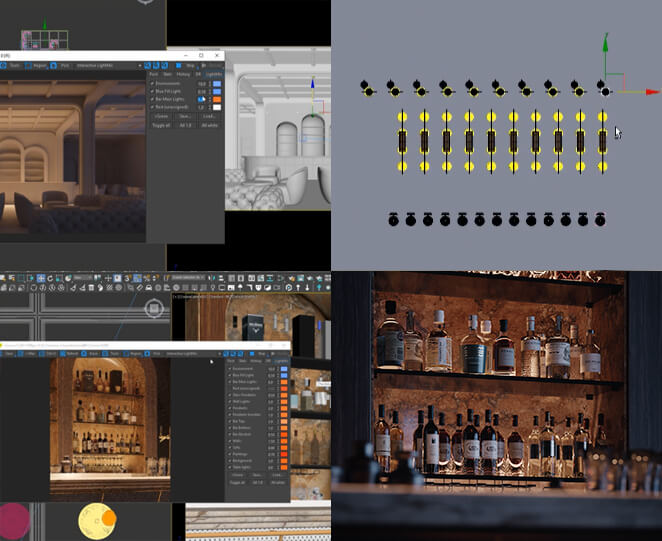Click the large magenta circle at bottom left

[x=12, y=522]
